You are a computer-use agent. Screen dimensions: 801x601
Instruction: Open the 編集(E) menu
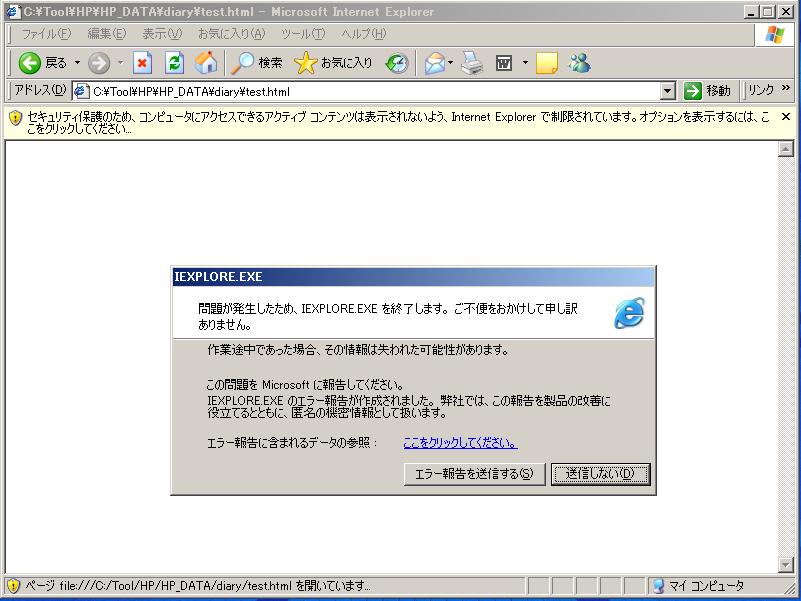106,34
